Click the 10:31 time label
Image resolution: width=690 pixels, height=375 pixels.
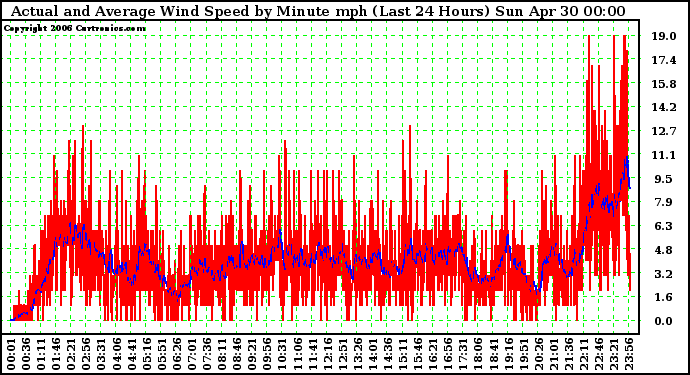point(283,354)
